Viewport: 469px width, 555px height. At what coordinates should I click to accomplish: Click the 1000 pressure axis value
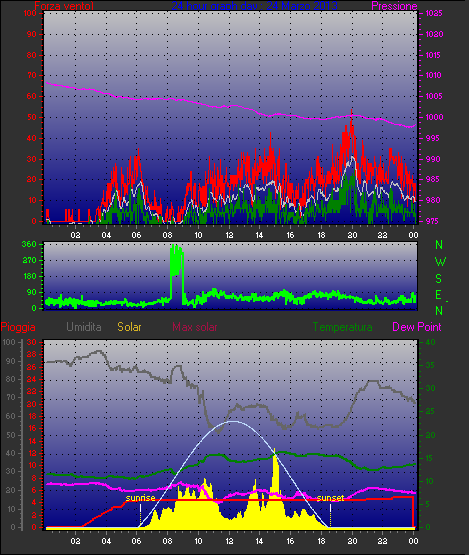434,117
